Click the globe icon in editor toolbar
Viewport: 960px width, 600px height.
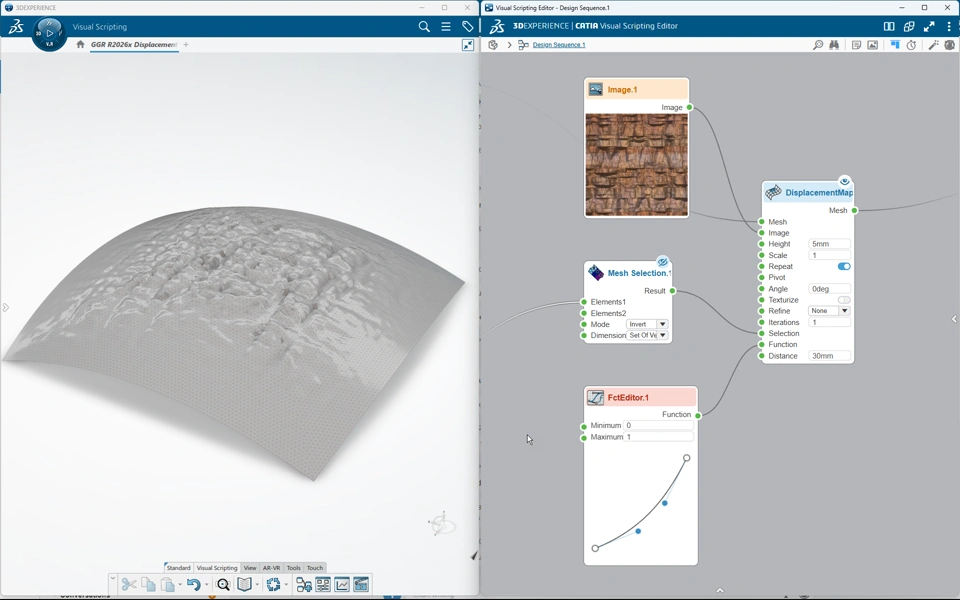pos(950,45)
